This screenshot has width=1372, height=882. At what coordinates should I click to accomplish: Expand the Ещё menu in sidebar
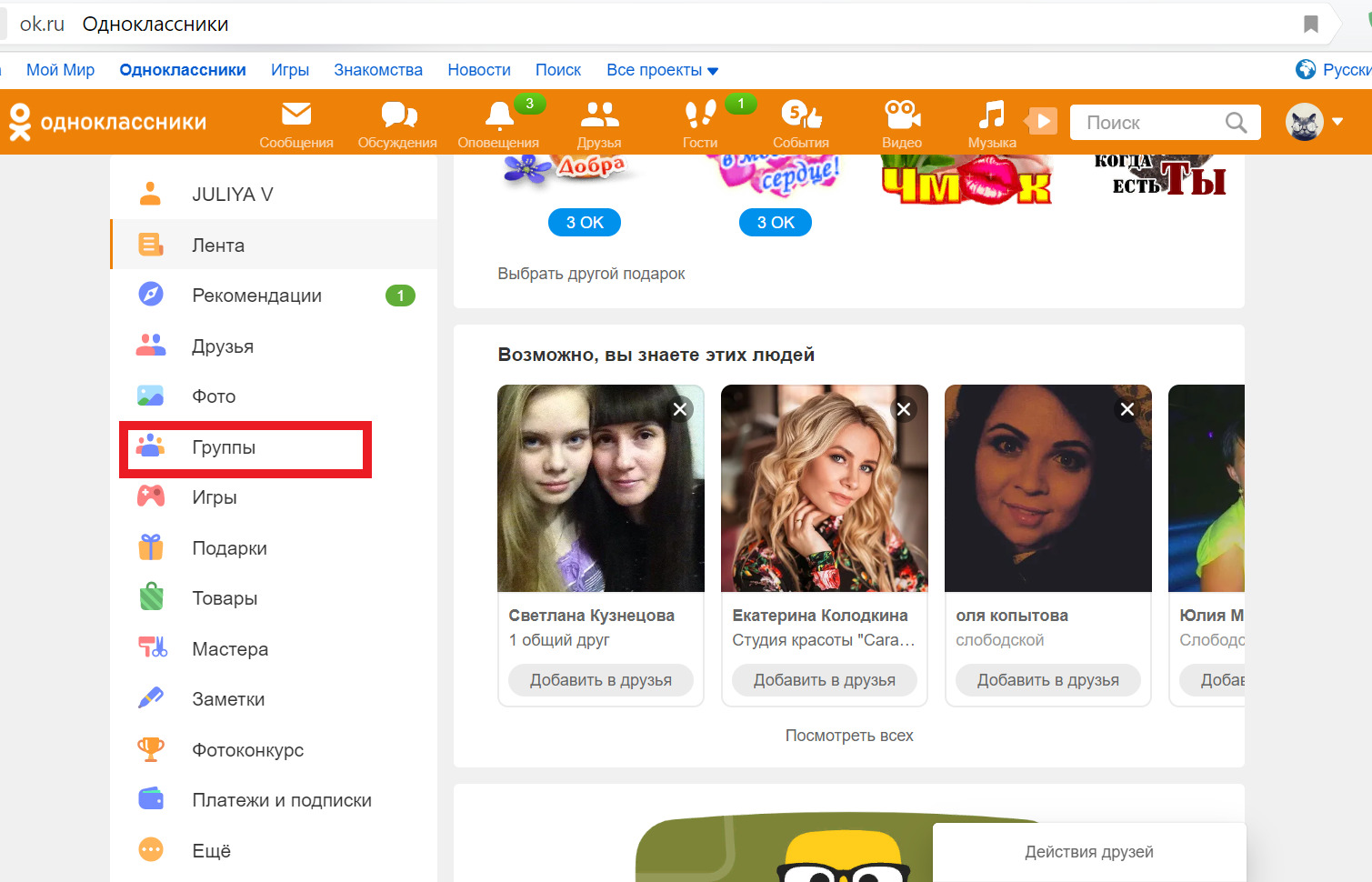[x=274, y=850]
